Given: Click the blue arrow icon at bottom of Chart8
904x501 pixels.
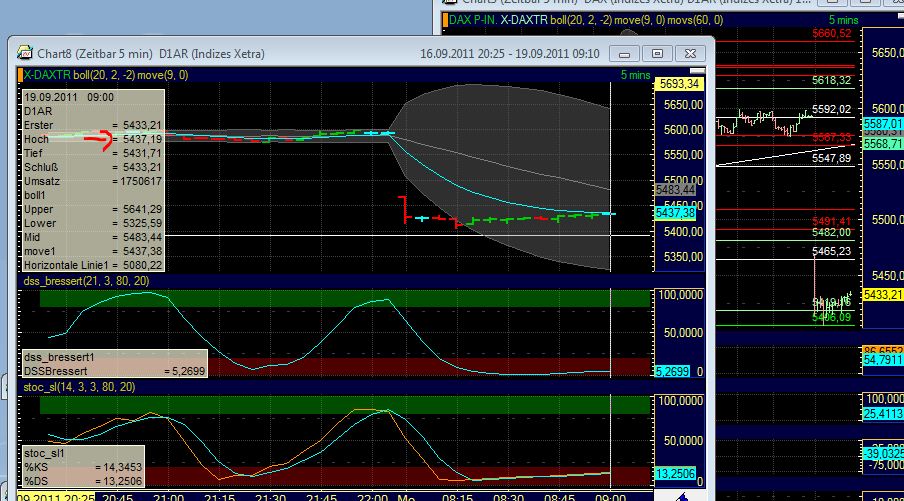Looking at the screenshot, I should tap(682, 496).
